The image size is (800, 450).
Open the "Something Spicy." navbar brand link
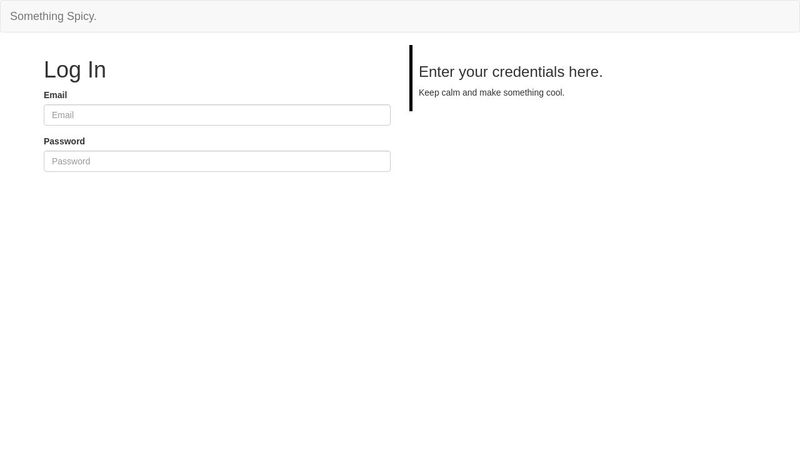click(53, 16)
